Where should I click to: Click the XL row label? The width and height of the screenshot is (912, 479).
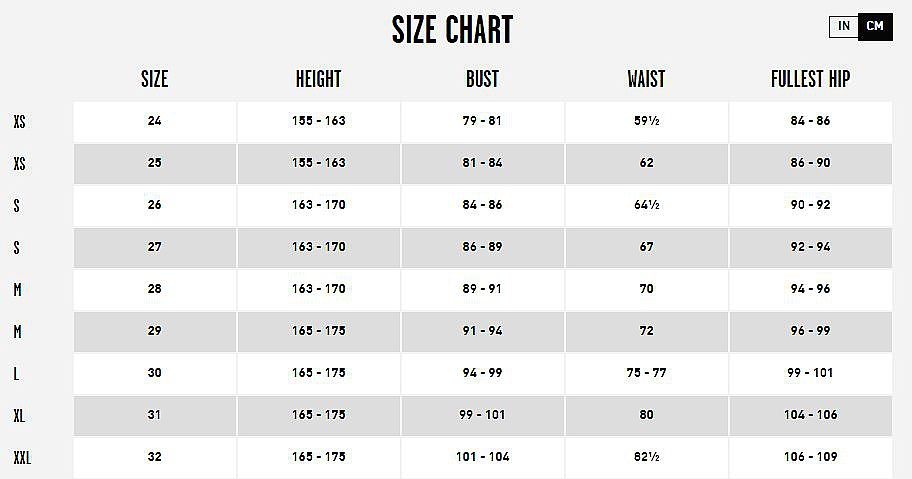click(20, 415)
